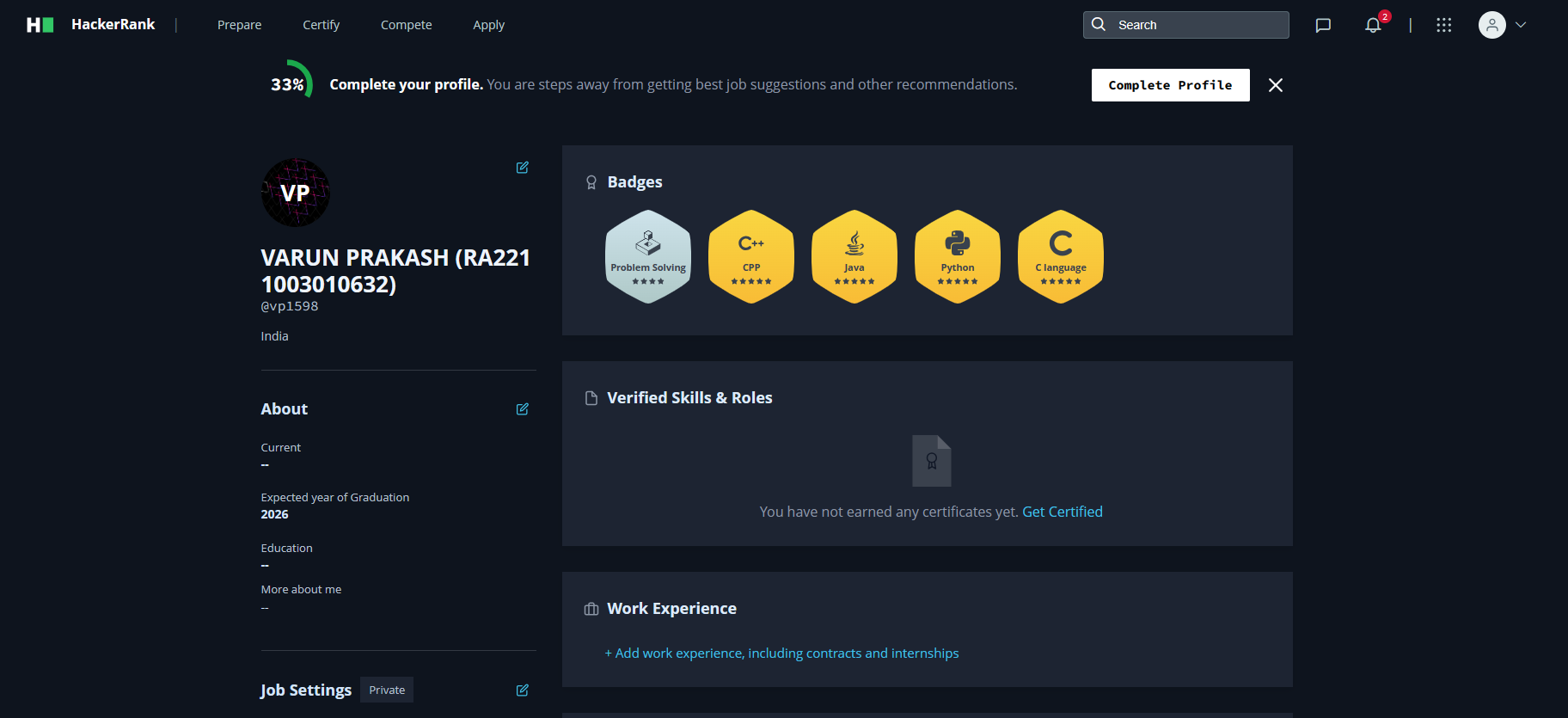Click the Complete Profile button
Screen dimensions: 1568x718
[1170, 85]
